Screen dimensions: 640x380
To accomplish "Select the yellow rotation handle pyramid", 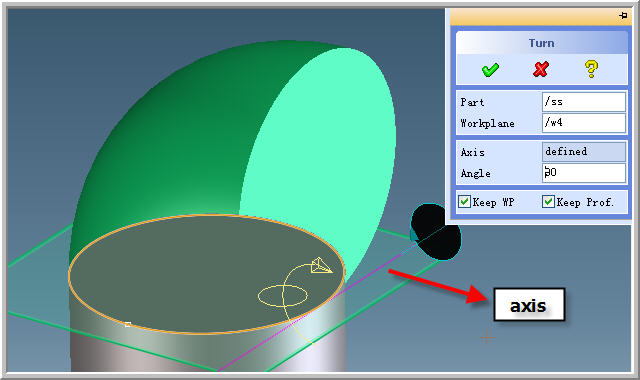I will 321,266.
